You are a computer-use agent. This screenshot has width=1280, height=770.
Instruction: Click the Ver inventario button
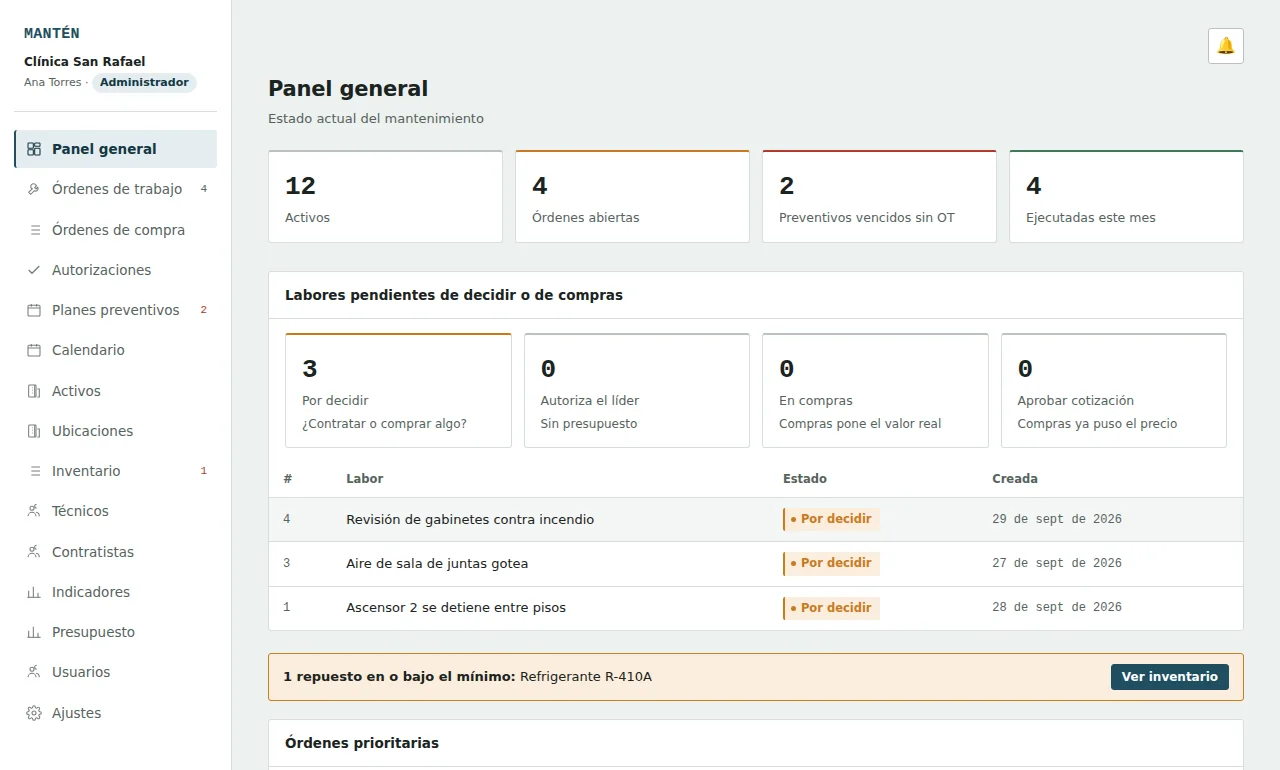click(x=1170, y=677)
